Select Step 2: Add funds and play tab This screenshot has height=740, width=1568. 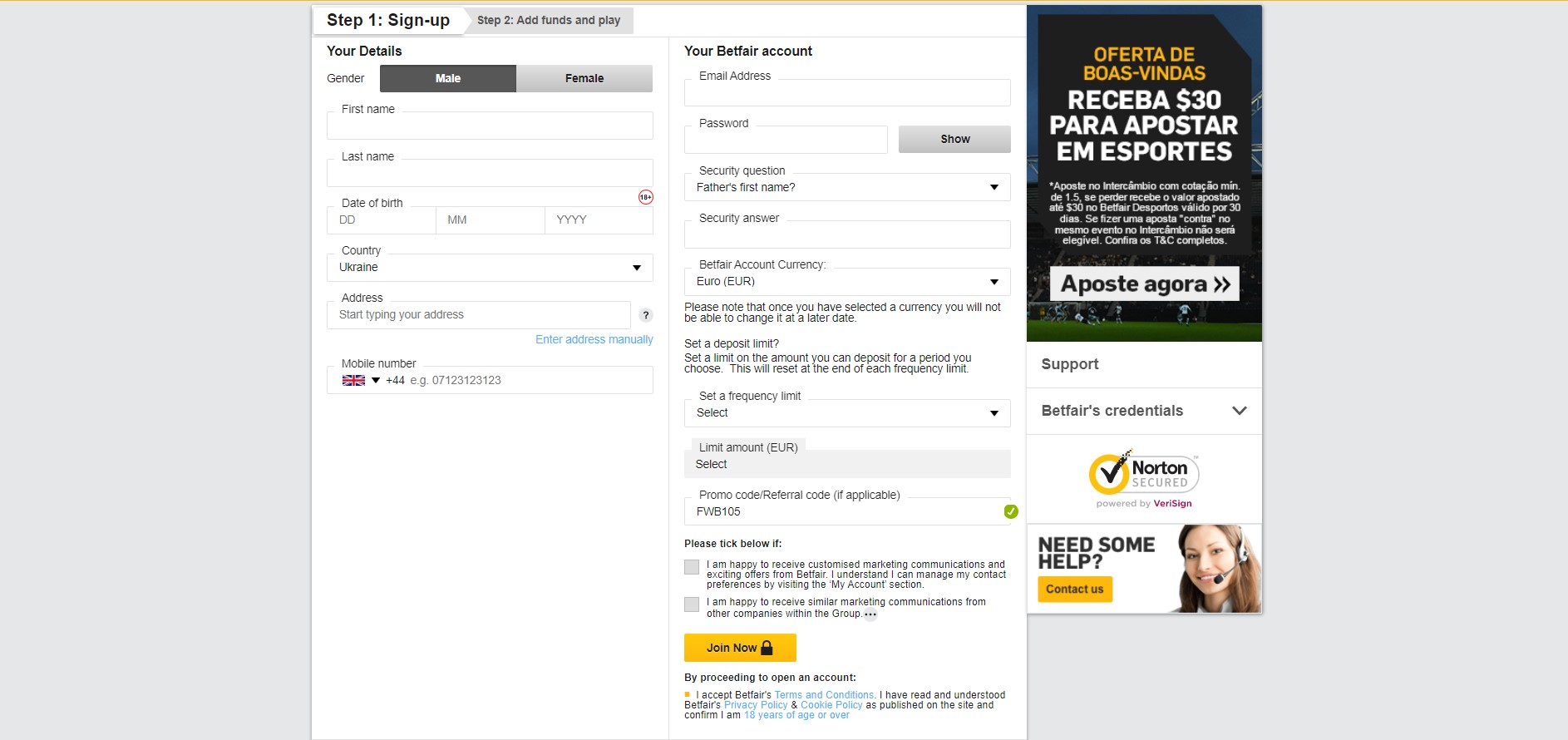(549, 20)
